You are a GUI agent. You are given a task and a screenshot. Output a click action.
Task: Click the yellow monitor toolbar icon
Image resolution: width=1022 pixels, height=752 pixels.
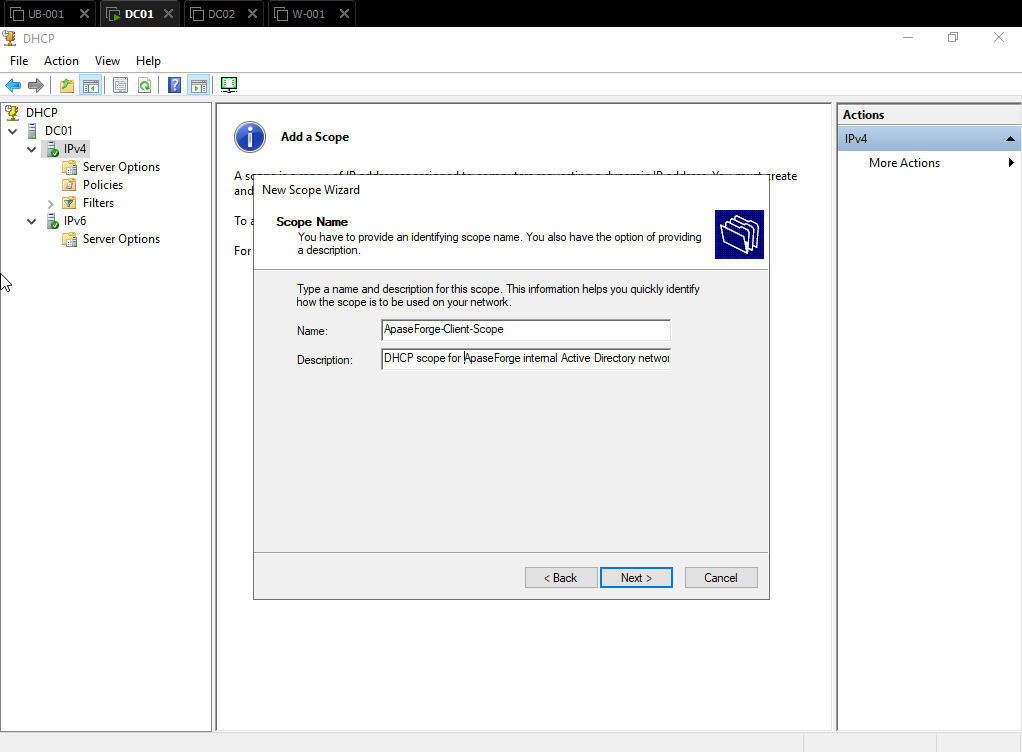229,85
